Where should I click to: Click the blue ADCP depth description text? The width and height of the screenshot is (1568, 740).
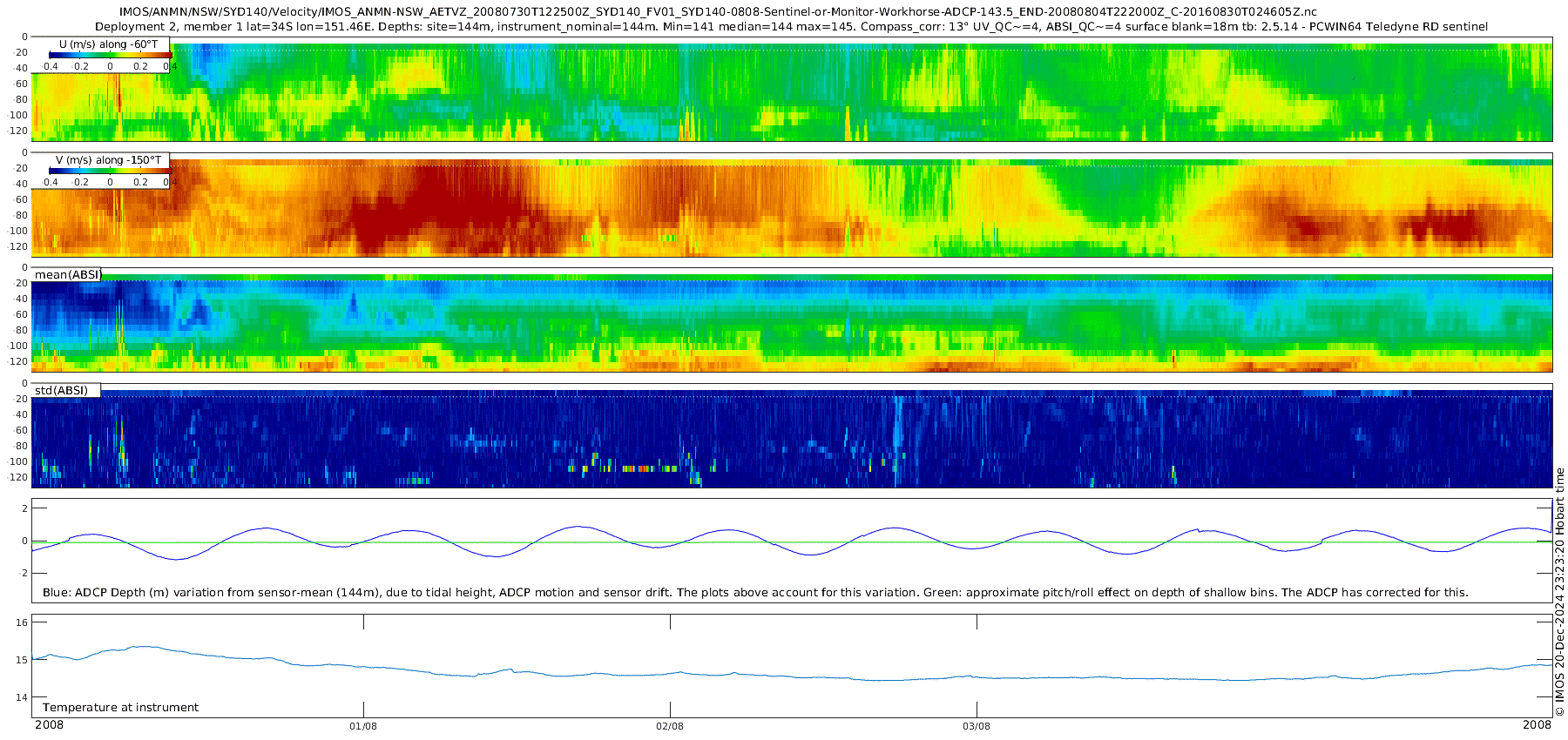754,592
